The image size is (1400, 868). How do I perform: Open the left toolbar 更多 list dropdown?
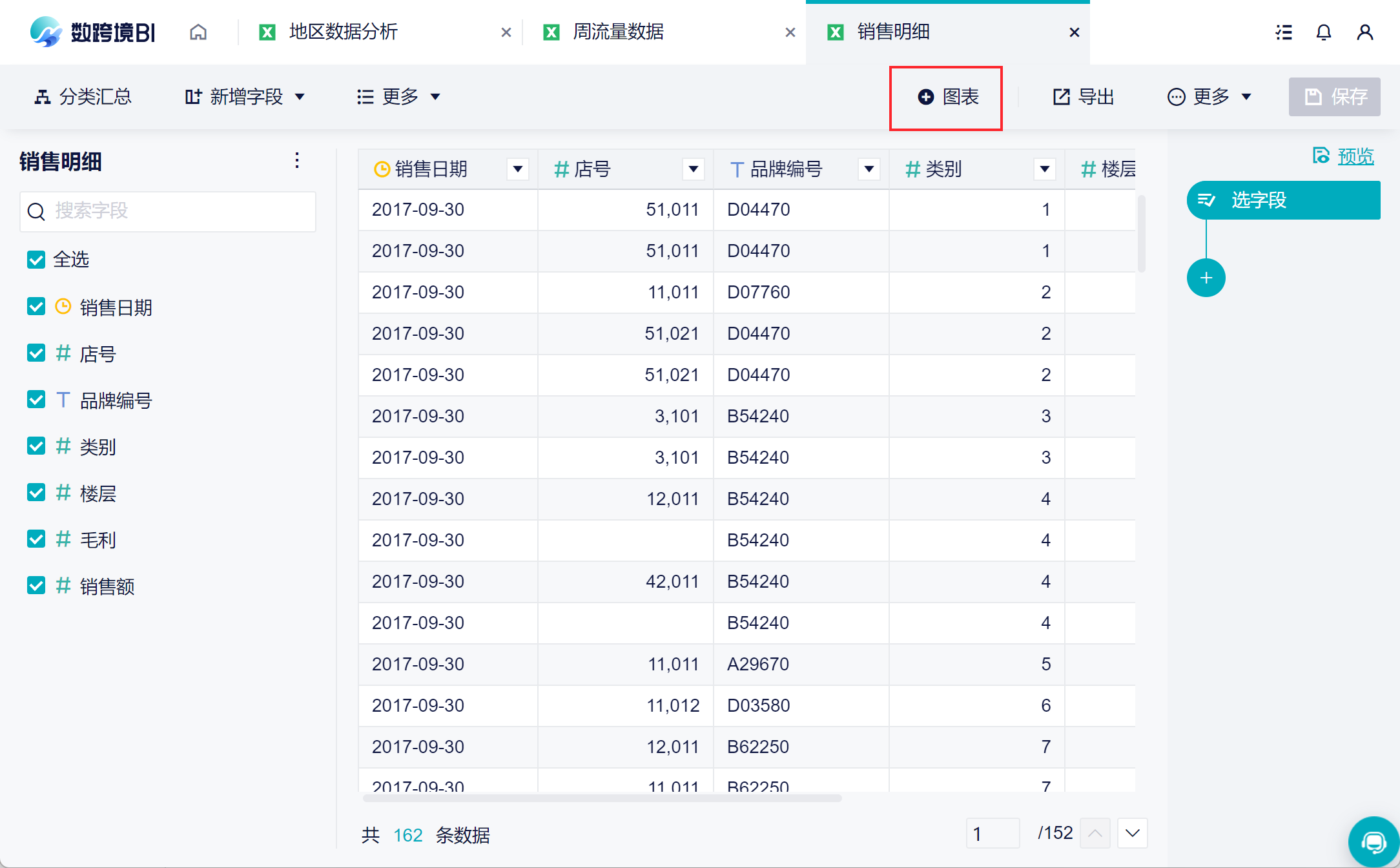point(398,97)
